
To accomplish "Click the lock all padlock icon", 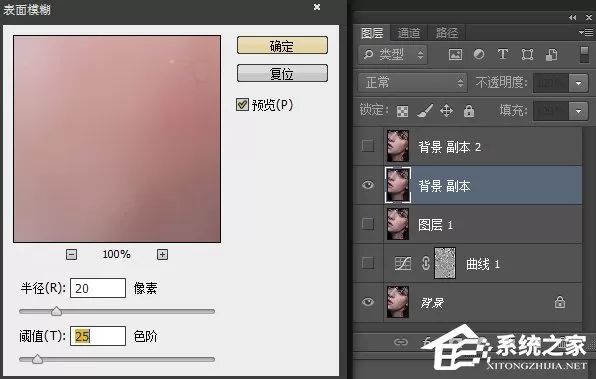I will [x=469, y=111].
